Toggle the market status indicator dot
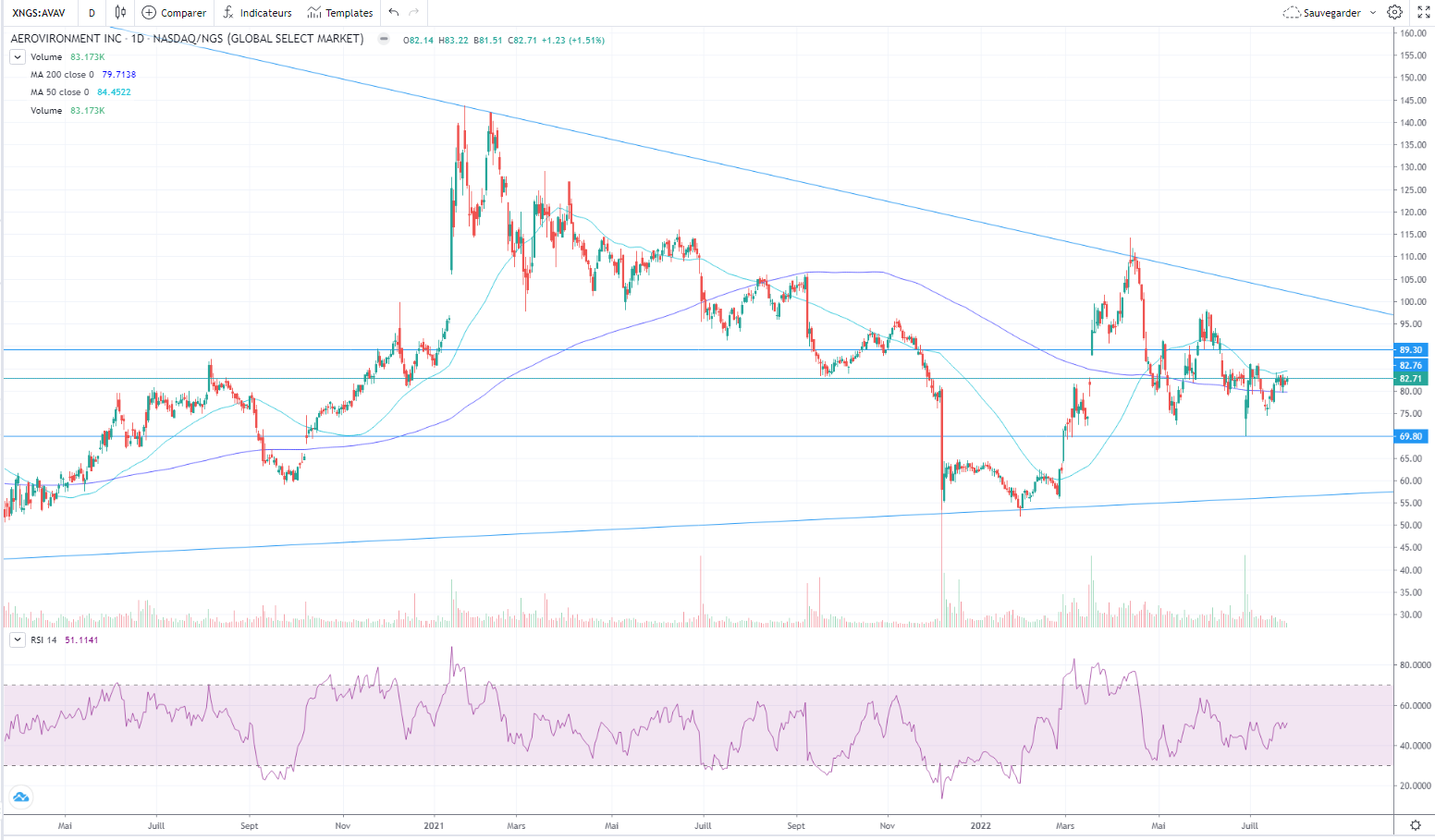Viewport: 1435px width, 840px height. click(x=384, y=40)
